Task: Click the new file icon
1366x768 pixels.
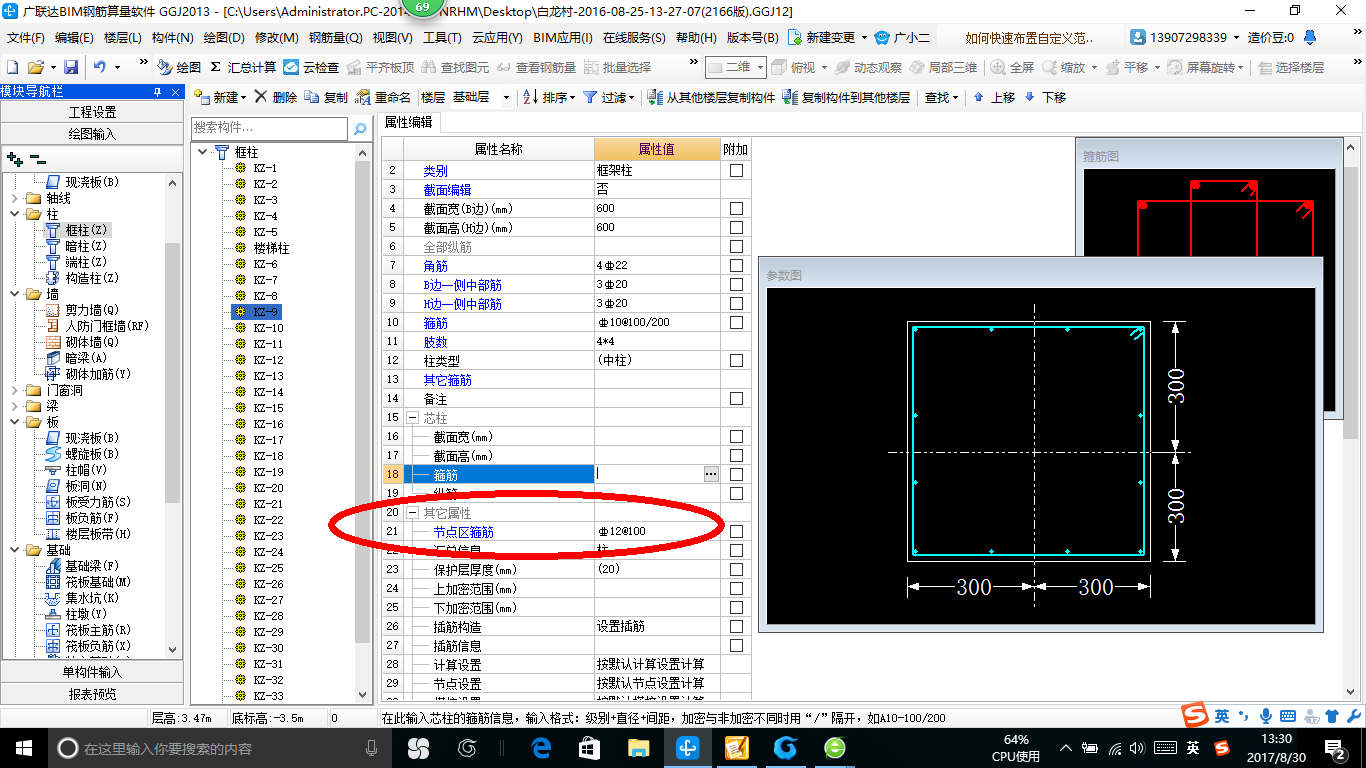Action: [12, 67]
